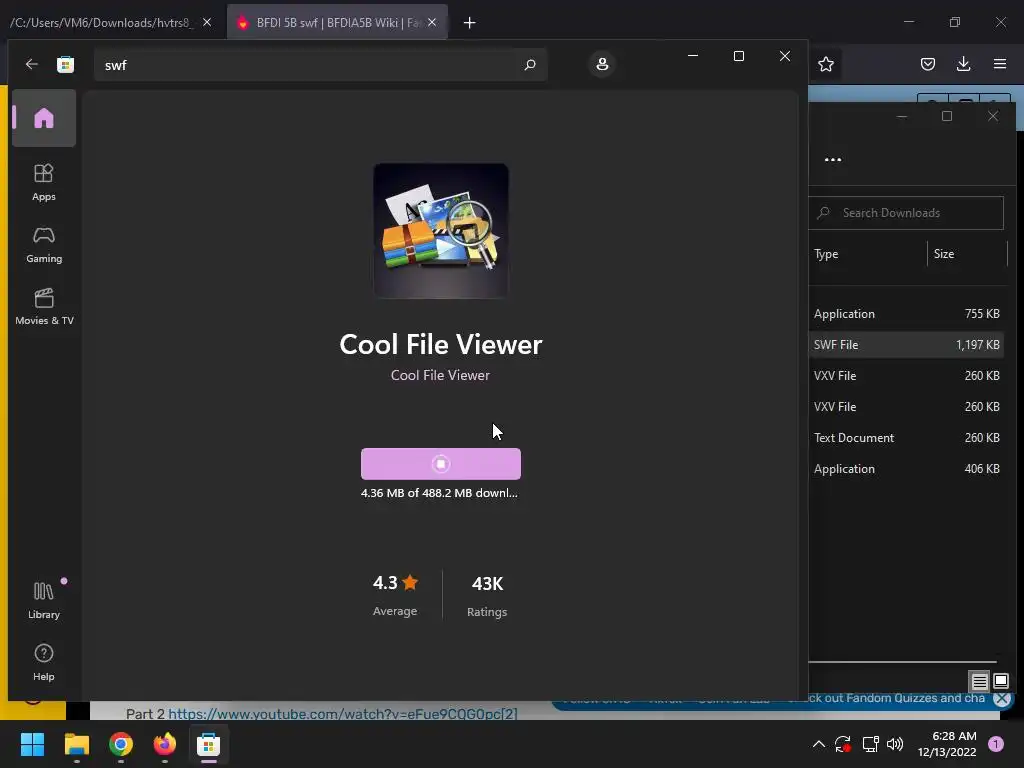Select Home in Store sidebar

[x=44, y=118]
